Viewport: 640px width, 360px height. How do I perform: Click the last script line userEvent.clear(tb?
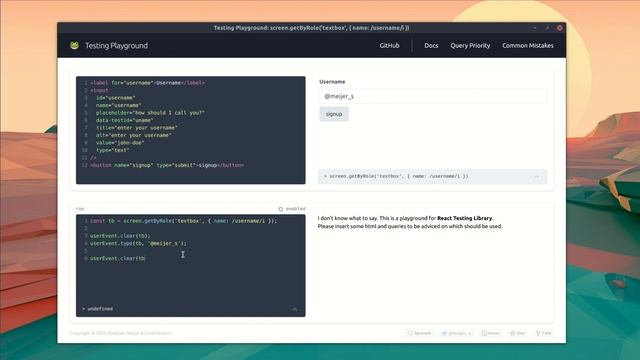(x=118, y=258)
